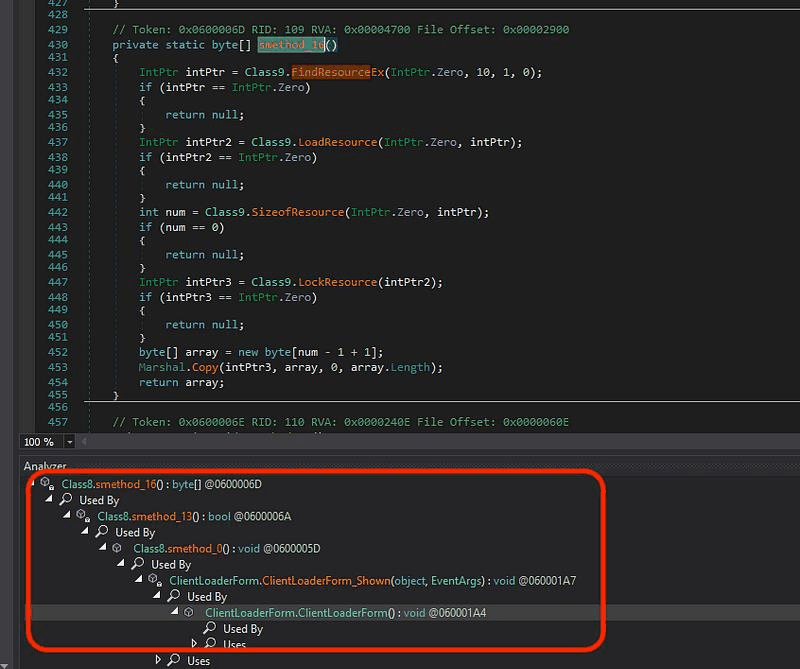The width and height of the screenshot is (800, 669).
Task: Click Class9 in the SizeofResource line
Action: pyautogui.click(x=224, y=212)
